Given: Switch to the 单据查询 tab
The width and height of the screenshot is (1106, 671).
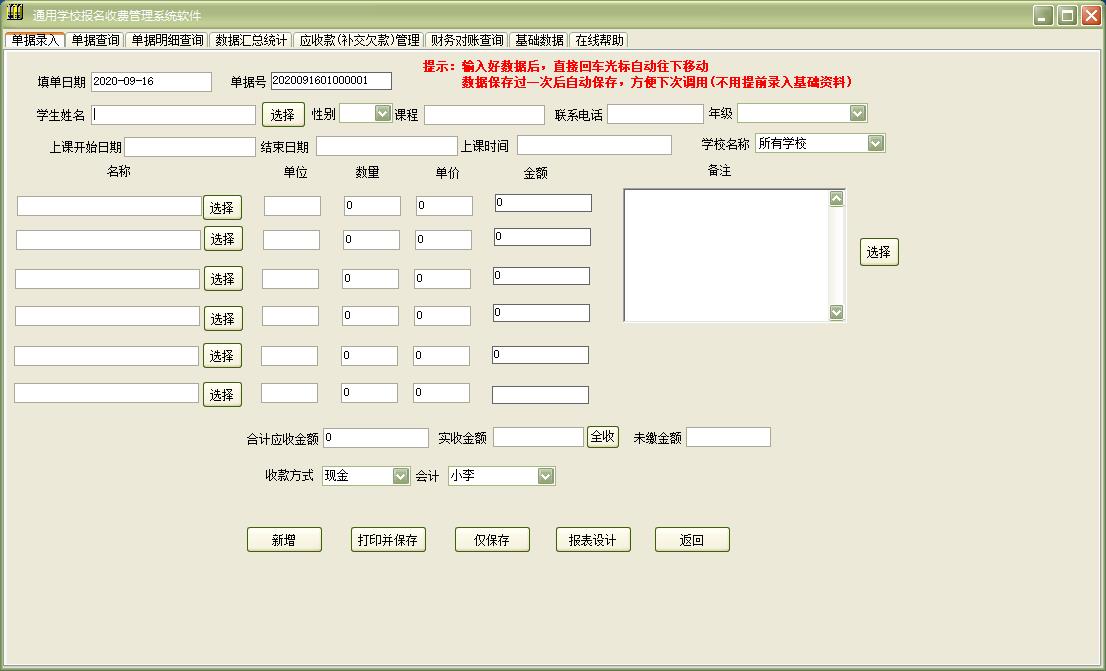Looking at the screenshot, I should 96,40.
